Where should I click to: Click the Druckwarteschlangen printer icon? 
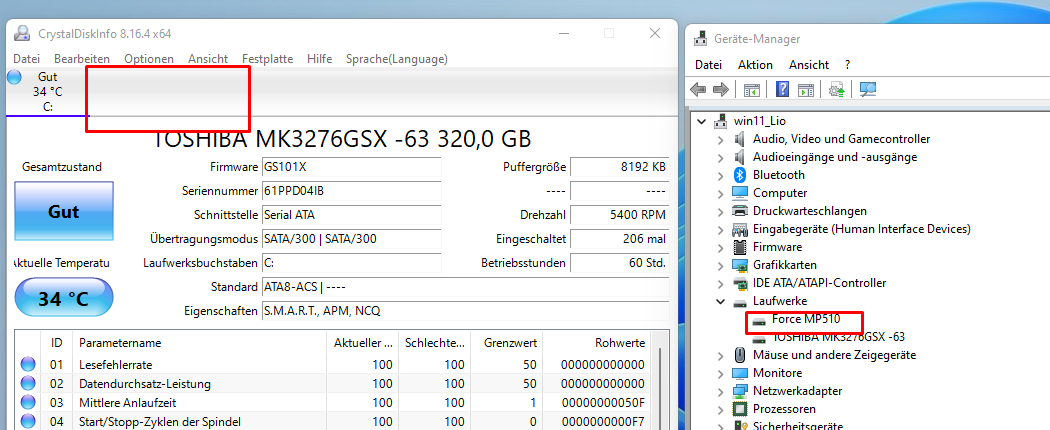[x=740, y=211]
